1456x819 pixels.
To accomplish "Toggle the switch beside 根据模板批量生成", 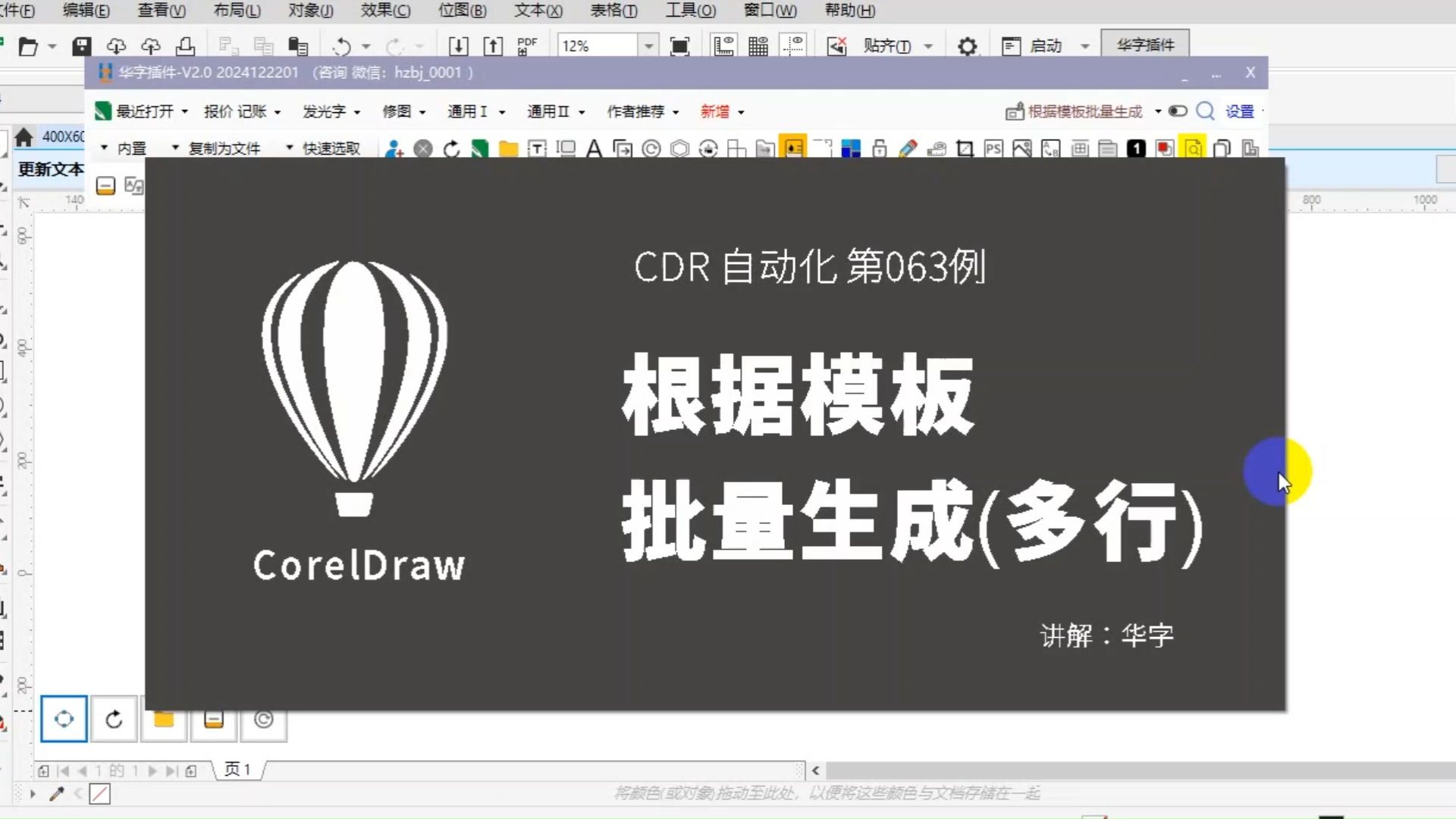I will point(1177,111).
